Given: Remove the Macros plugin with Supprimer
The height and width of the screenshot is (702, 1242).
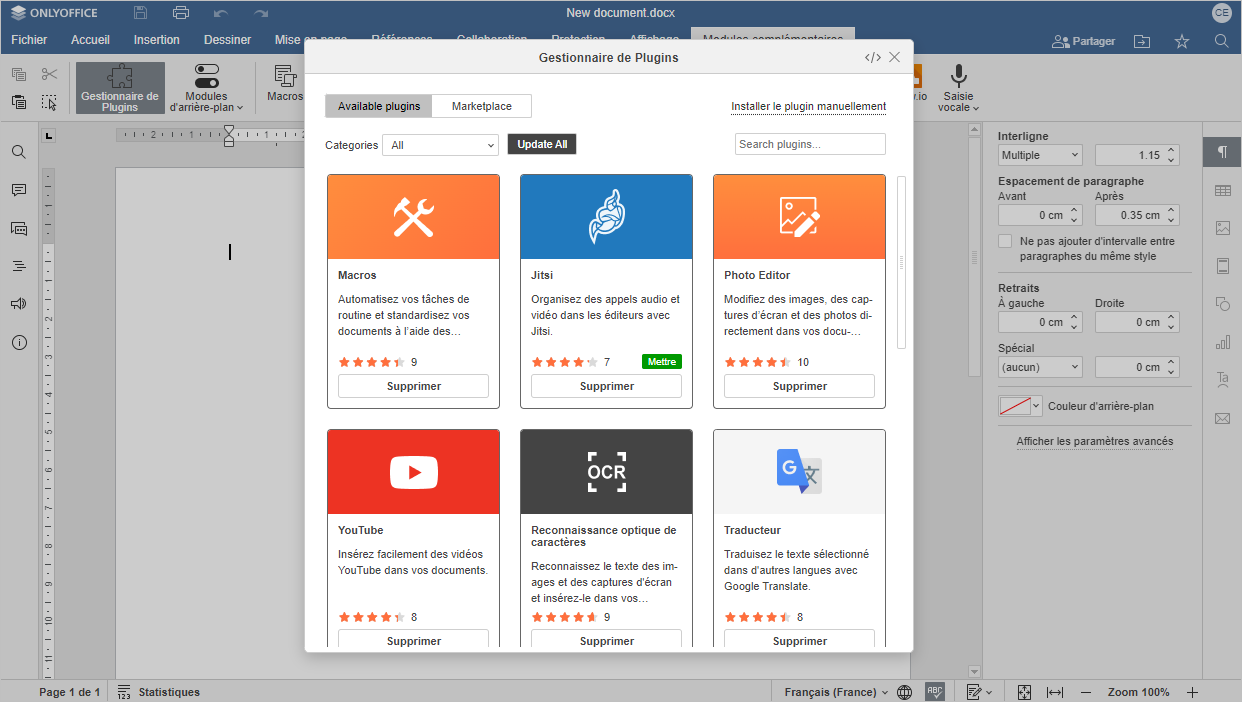Looking at the screenshot, I should (x=413, y=386).
